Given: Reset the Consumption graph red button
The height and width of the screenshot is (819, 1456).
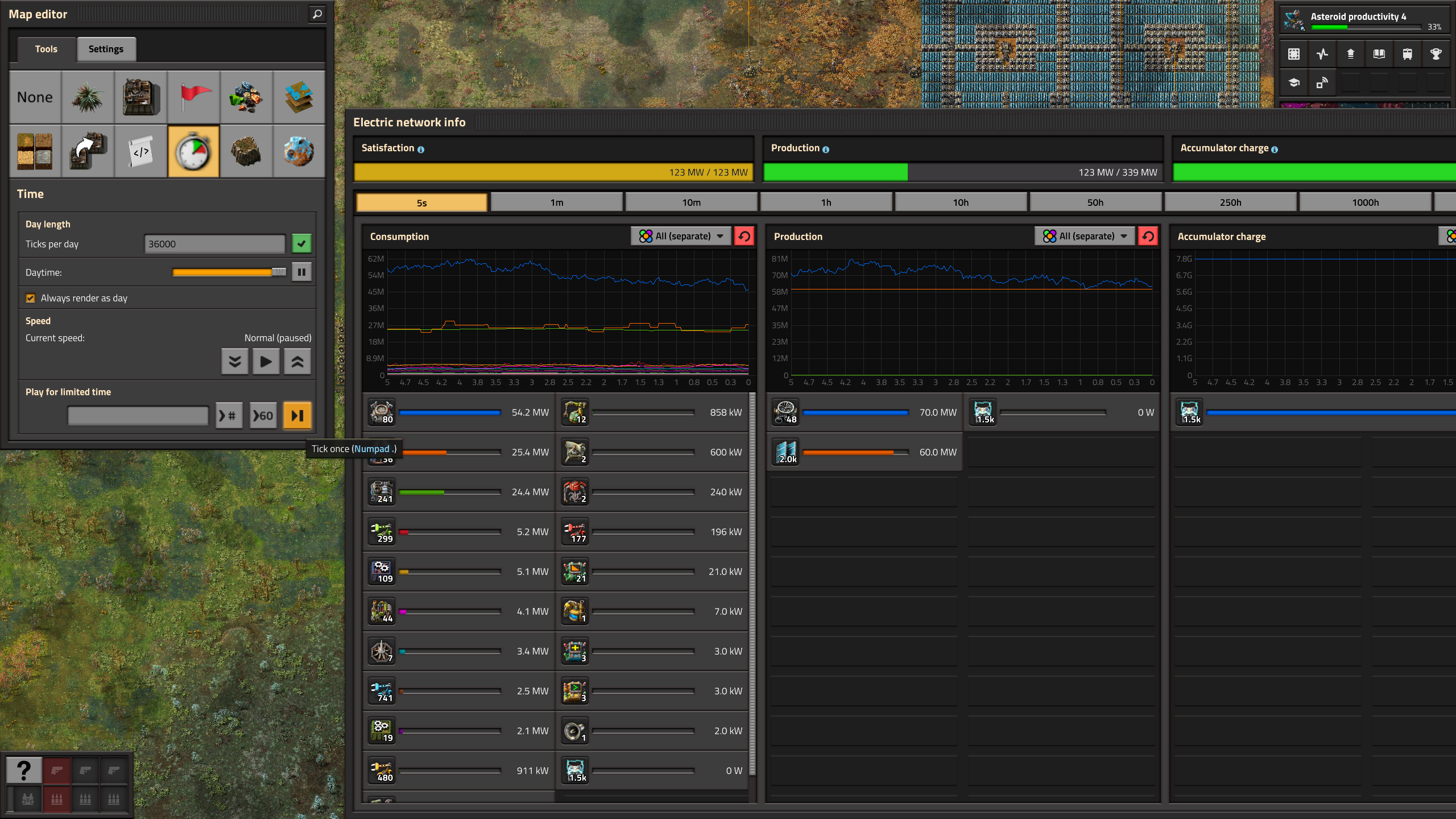Looking at the screenshot, I should (744, 236).
